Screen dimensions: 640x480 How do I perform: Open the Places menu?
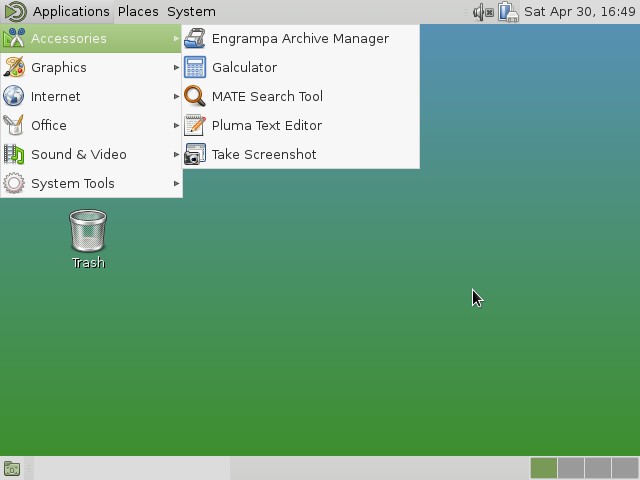tap(138, 11)
